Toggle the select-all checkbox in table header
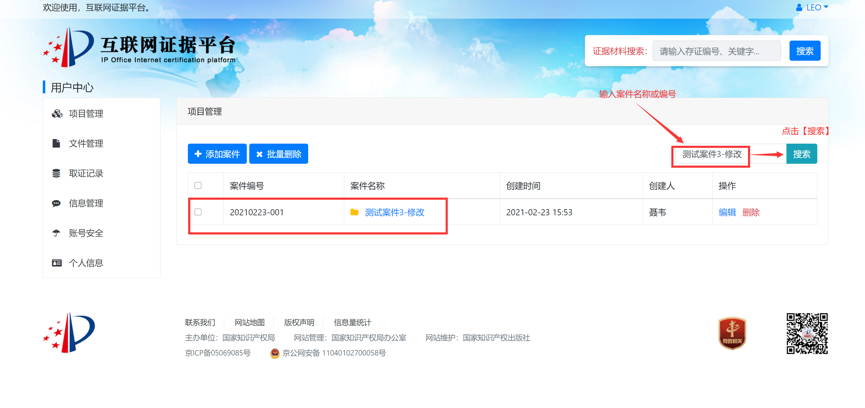Screen dimensions: 865x408 198,186
